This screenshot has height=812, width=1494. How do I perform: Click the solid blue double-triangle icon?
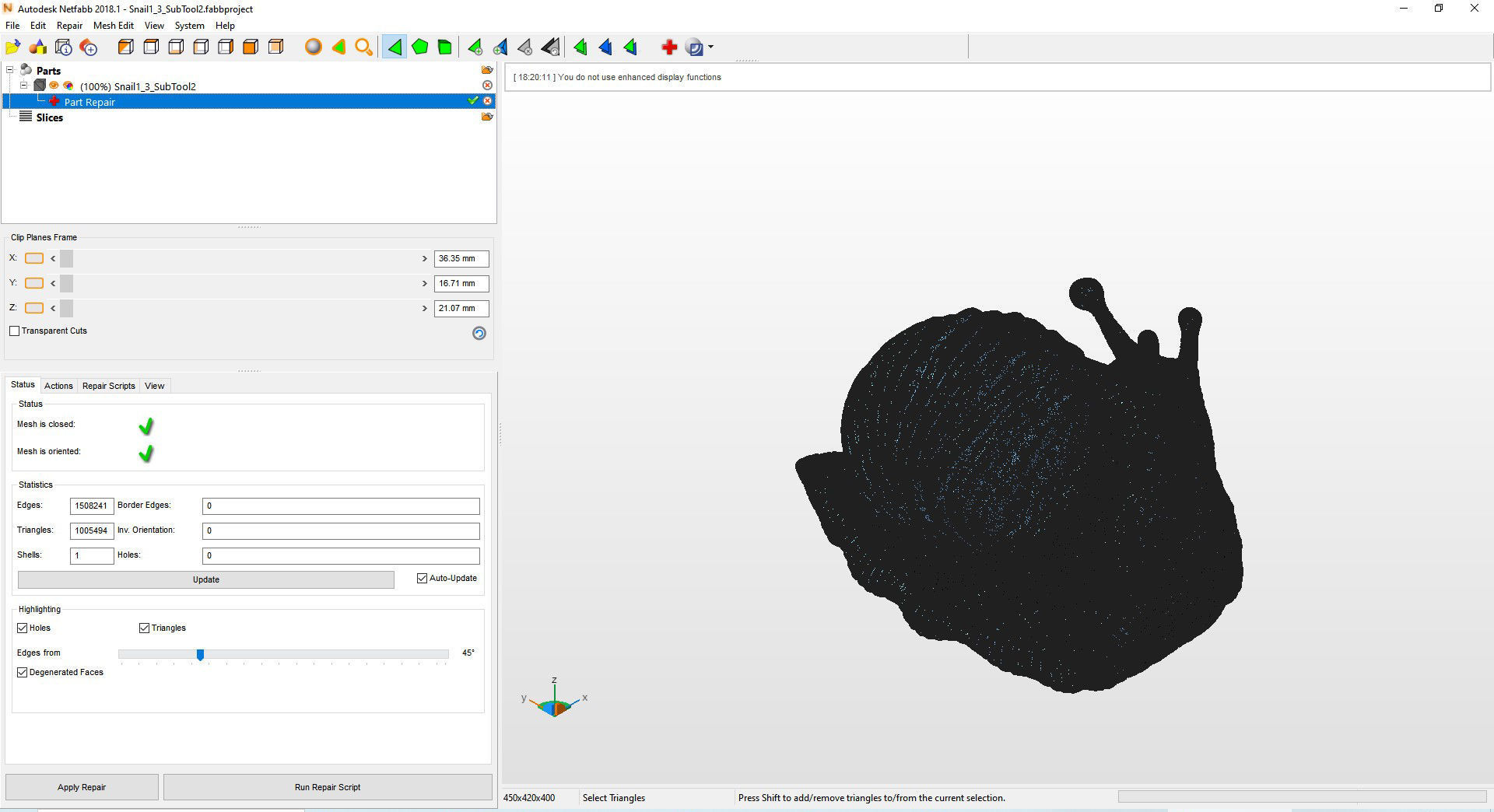pos(605,47)
